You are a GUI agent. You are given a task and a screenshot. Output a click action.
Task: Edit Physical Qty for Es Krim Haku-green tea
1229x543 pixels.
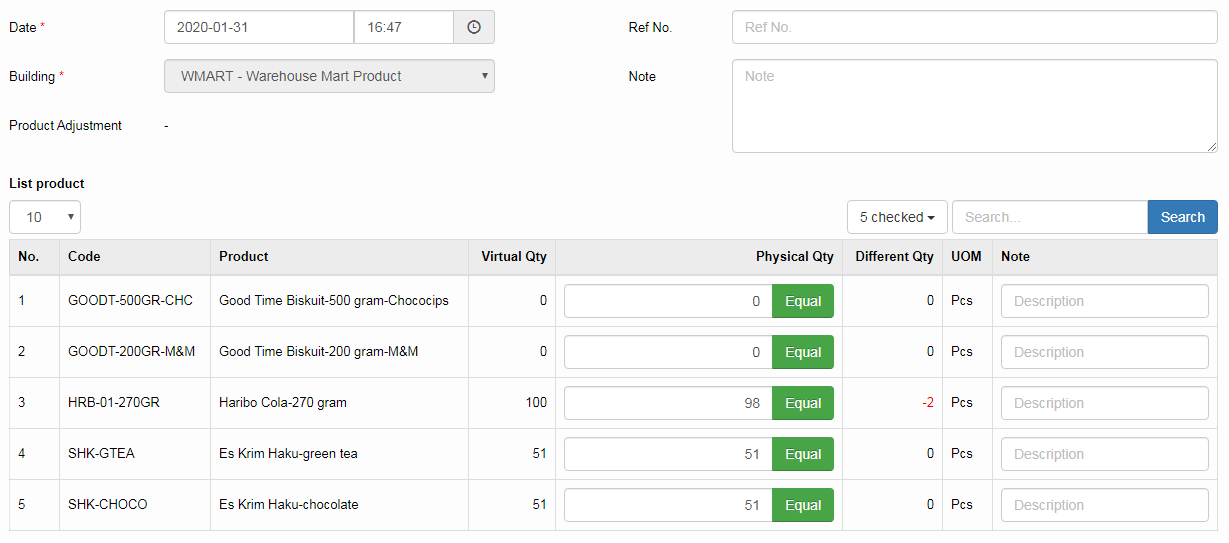click(668, 454)
